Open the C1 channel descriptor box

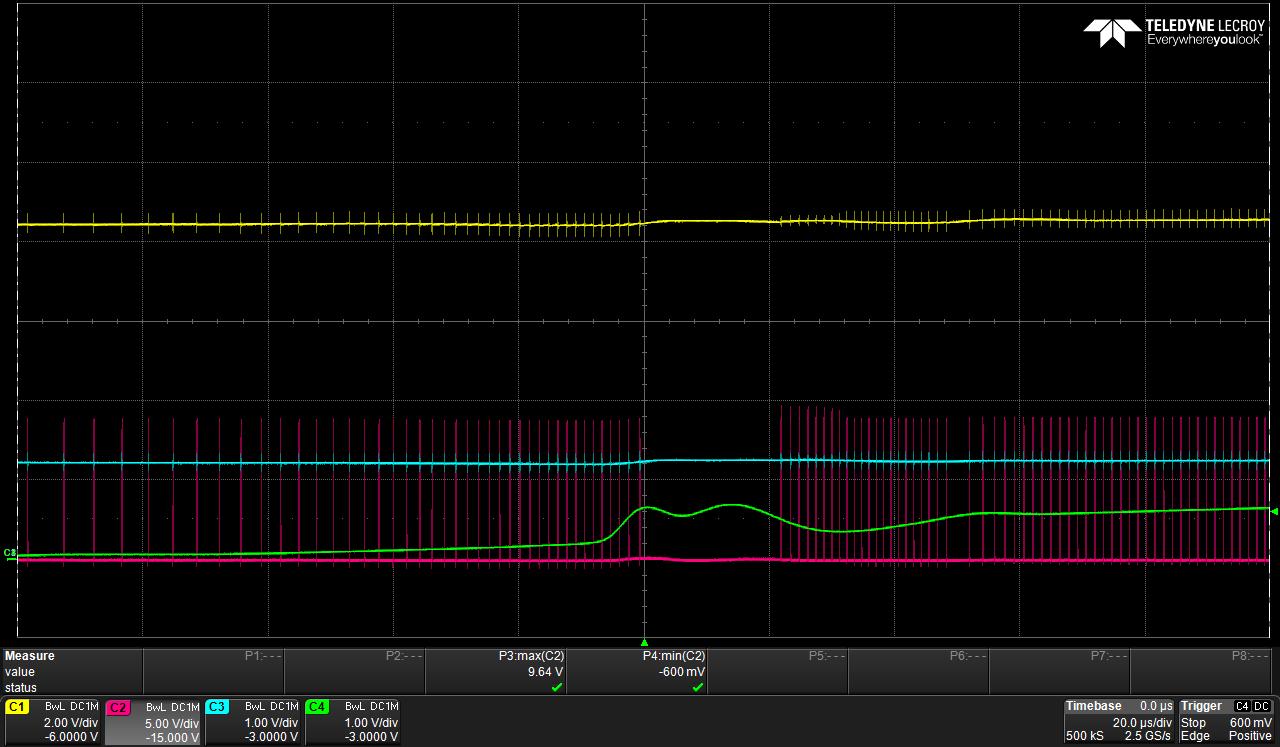click(x=52, y=722)
